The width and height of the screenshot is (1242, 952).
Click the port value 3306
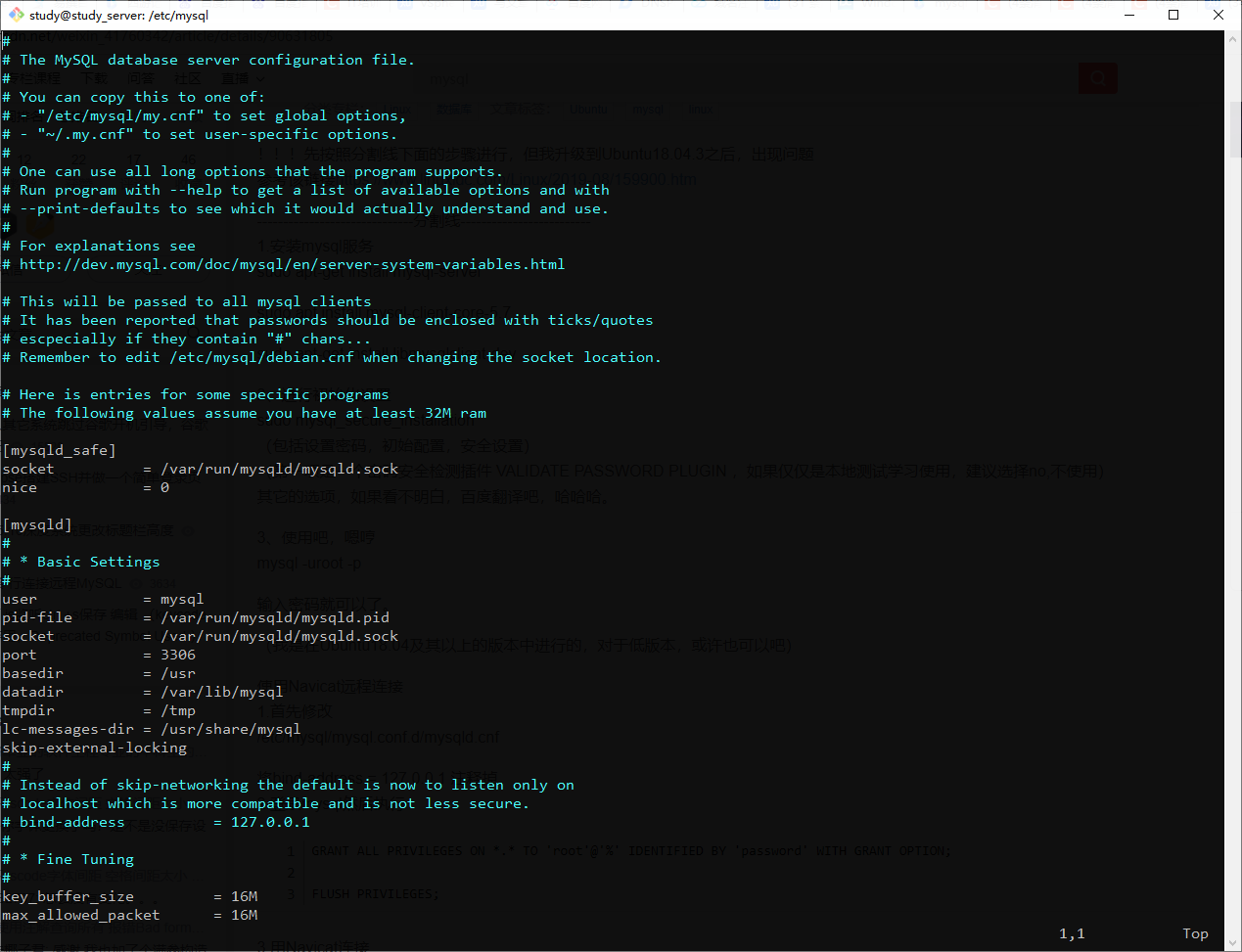click(178, 655)
